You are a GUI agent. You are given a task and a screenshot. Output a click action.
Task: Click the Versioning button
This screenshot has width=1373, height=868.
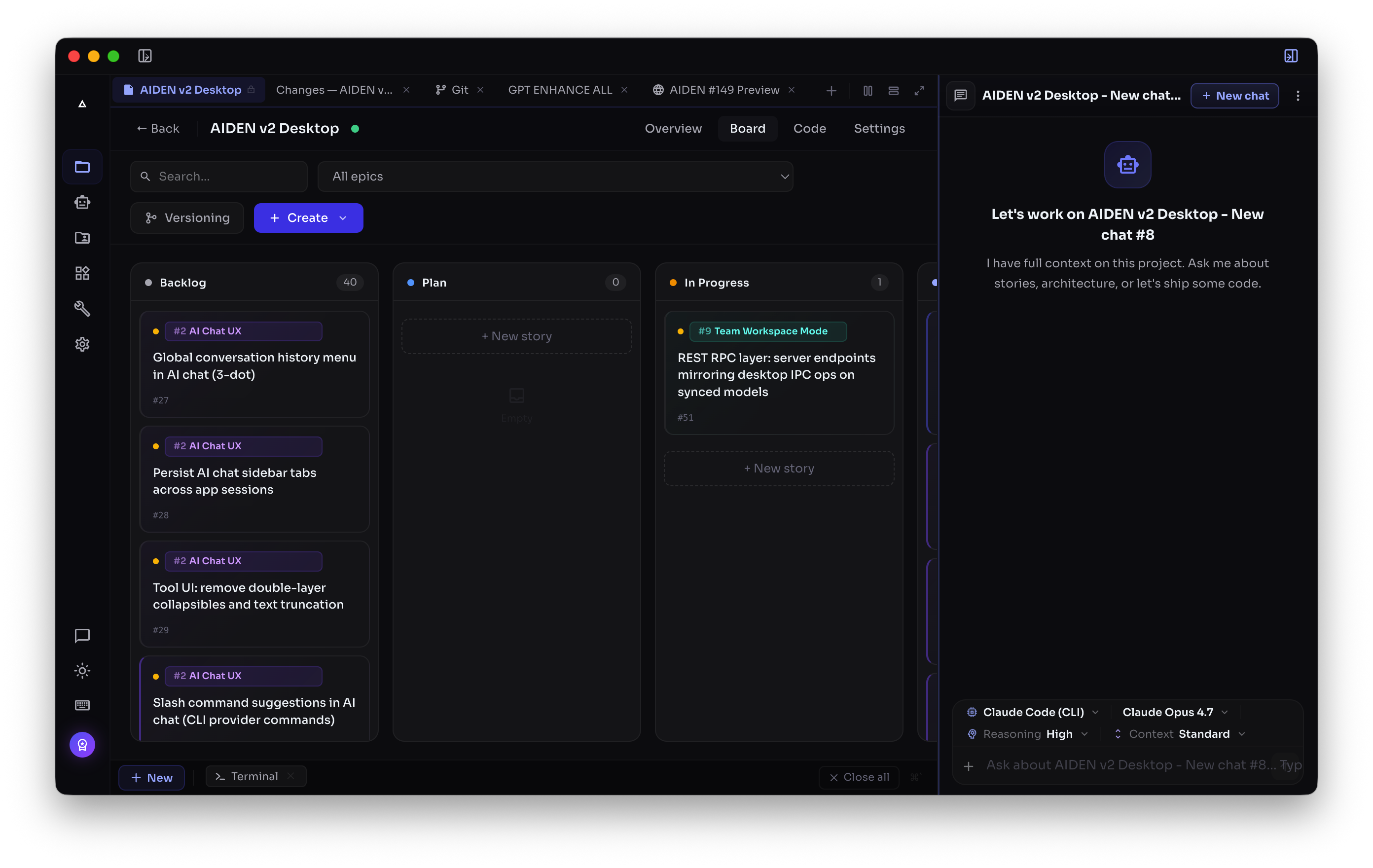point(187,218)
